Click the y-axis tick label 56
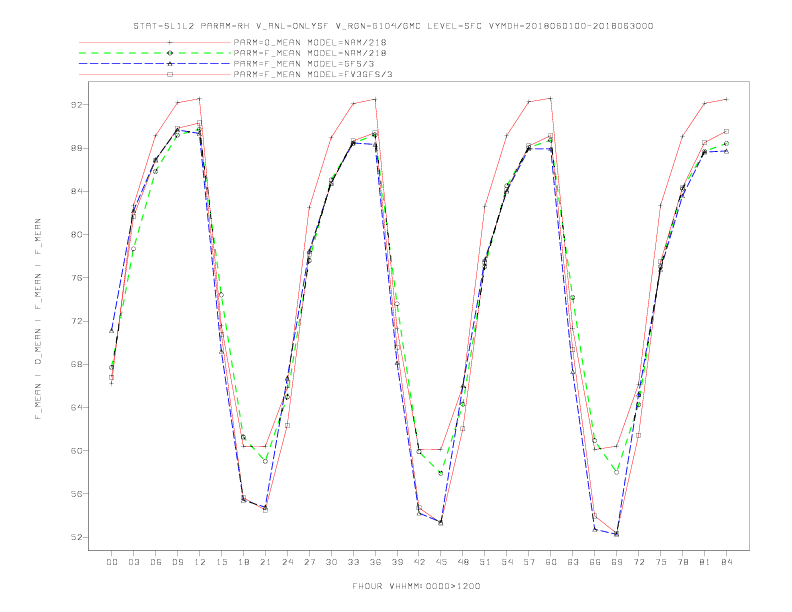The image size is (792, 612). pyautogui.click(x=76, y=494)
